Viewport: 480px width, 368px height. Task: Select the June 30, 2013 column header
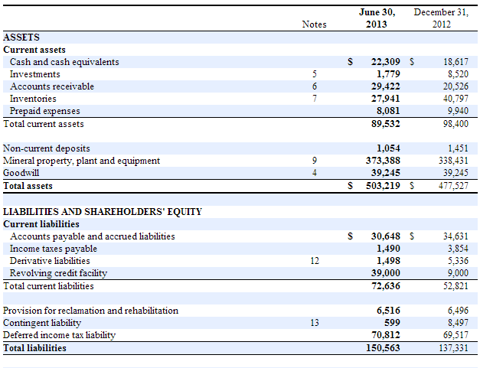tap(377, 18)
